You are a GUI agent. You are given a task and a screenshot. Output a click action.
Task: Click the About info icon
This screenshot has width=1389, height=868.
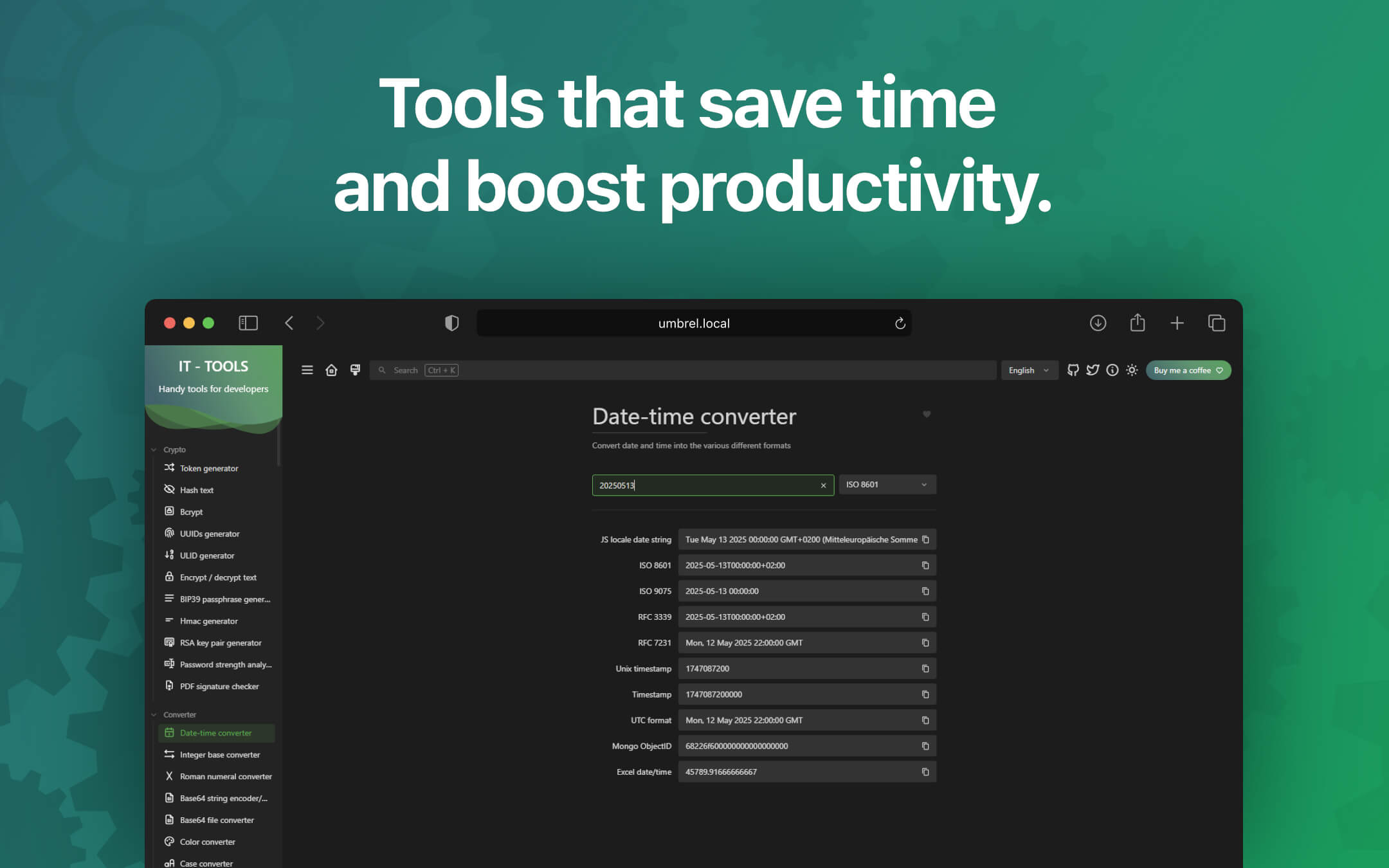[x=1112, y=370]
